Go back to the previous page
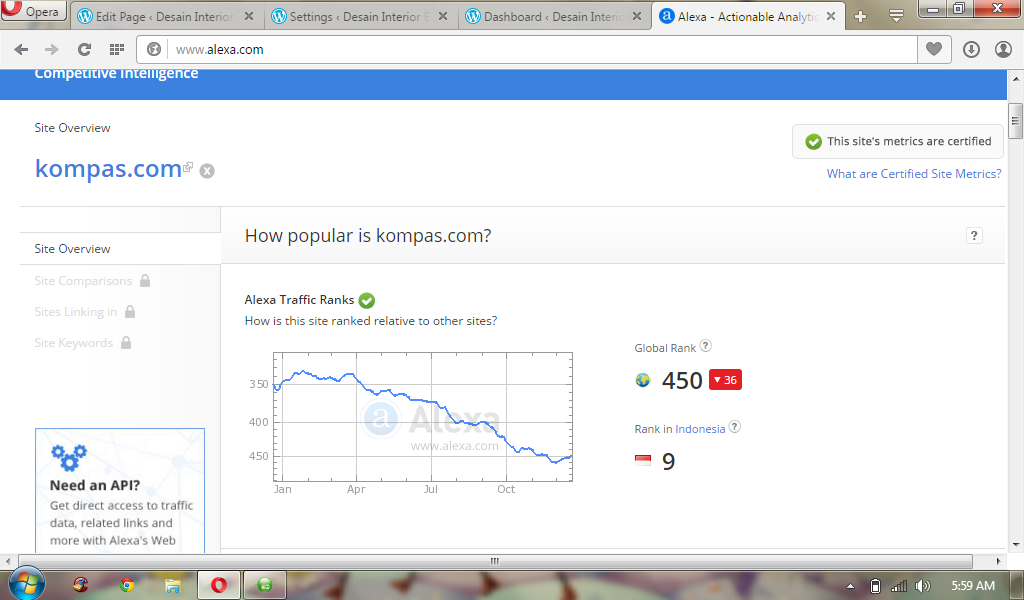Screen dimensions: 1024x600 pyautogui.click(x=21, y=49)
